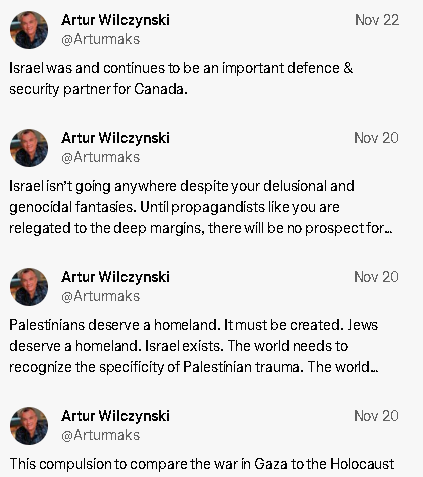Click the Artur Wilczynski name above 'This compulsion' tweet
Viewport: 423px width, 477px height.
pos(115,416)
